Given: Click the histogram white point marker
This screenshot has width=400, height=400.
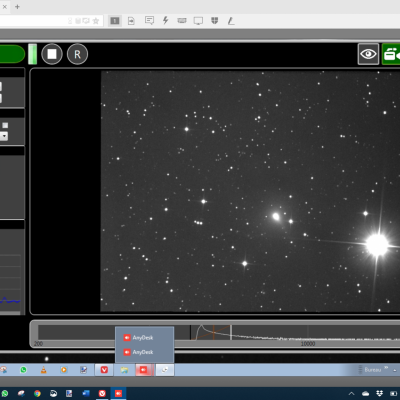Looking at the screenshot, I should 231,332.
